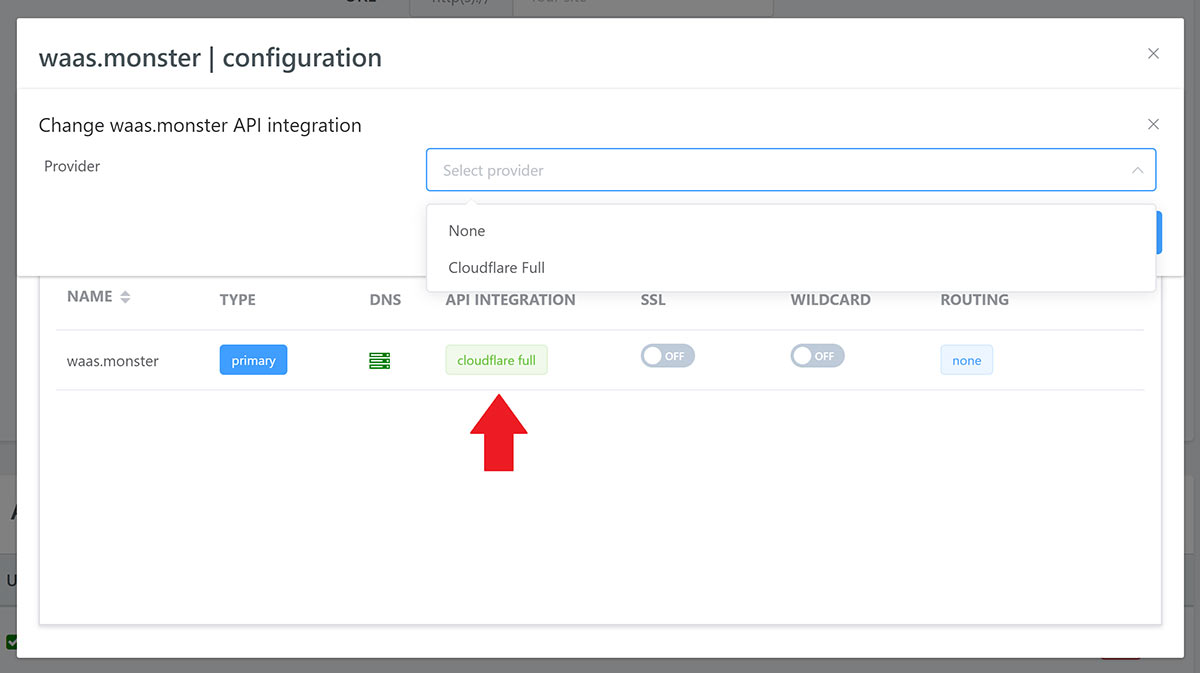Click the WILDCARD column header
Image resolution: width=1200 pixels, height=673 pixels.
click(830, 300)
